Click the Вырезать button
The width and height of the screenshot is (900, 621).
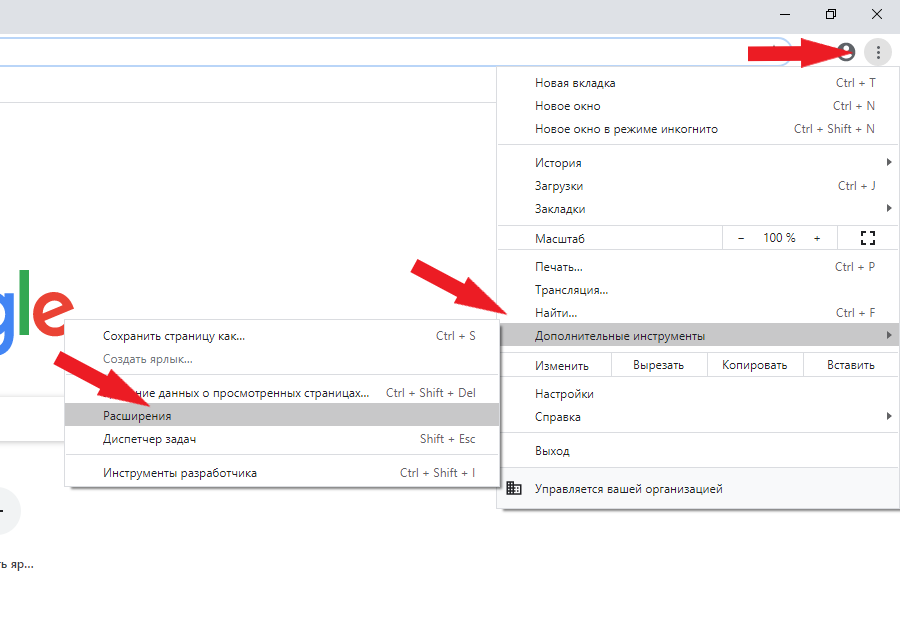(x=658, y=365)
